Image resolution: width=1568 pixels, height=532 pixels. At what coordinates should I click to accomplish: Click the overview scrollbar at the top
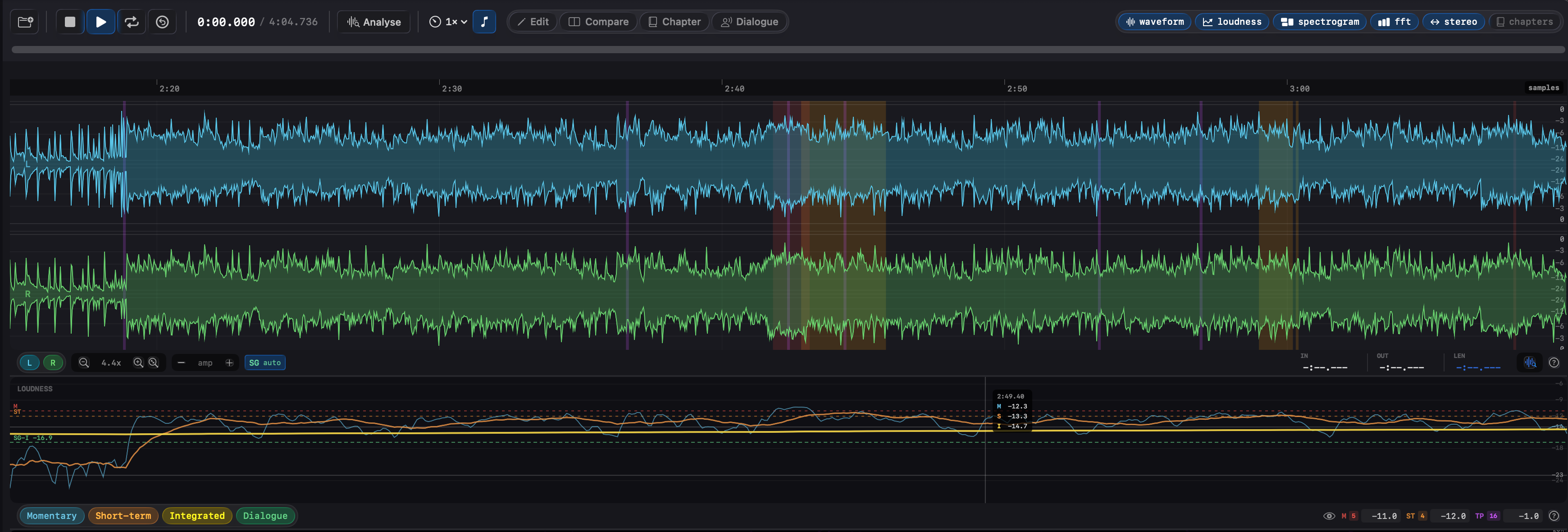[x=788, y=50]
